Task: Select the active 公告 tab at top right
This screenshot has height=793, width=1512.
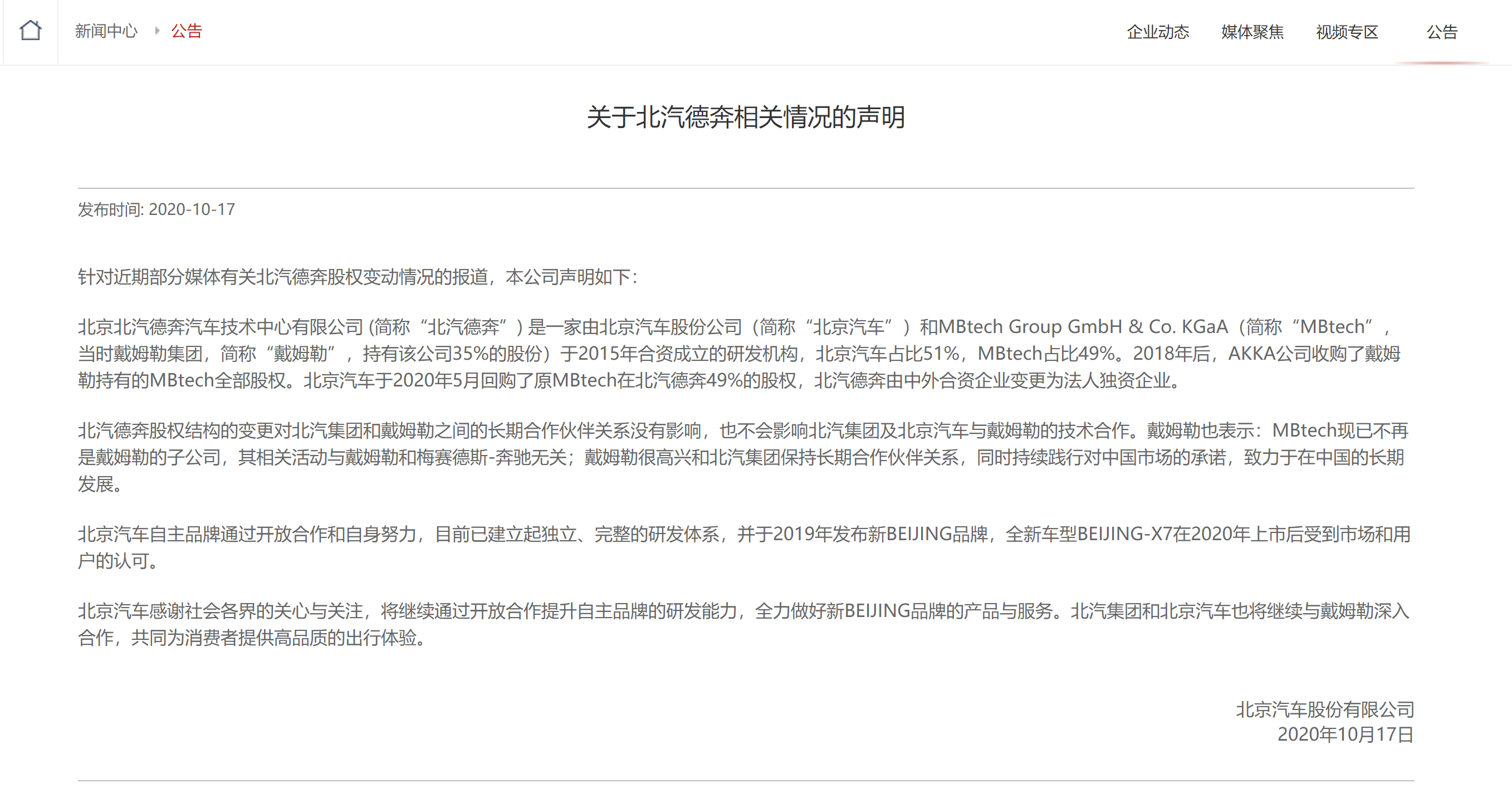Action: [1442, 32]
